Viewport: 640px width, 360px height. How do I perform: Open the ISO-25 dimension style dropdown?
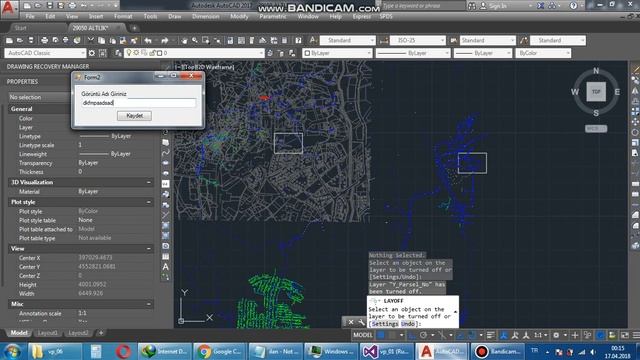(x=418, y=40)
